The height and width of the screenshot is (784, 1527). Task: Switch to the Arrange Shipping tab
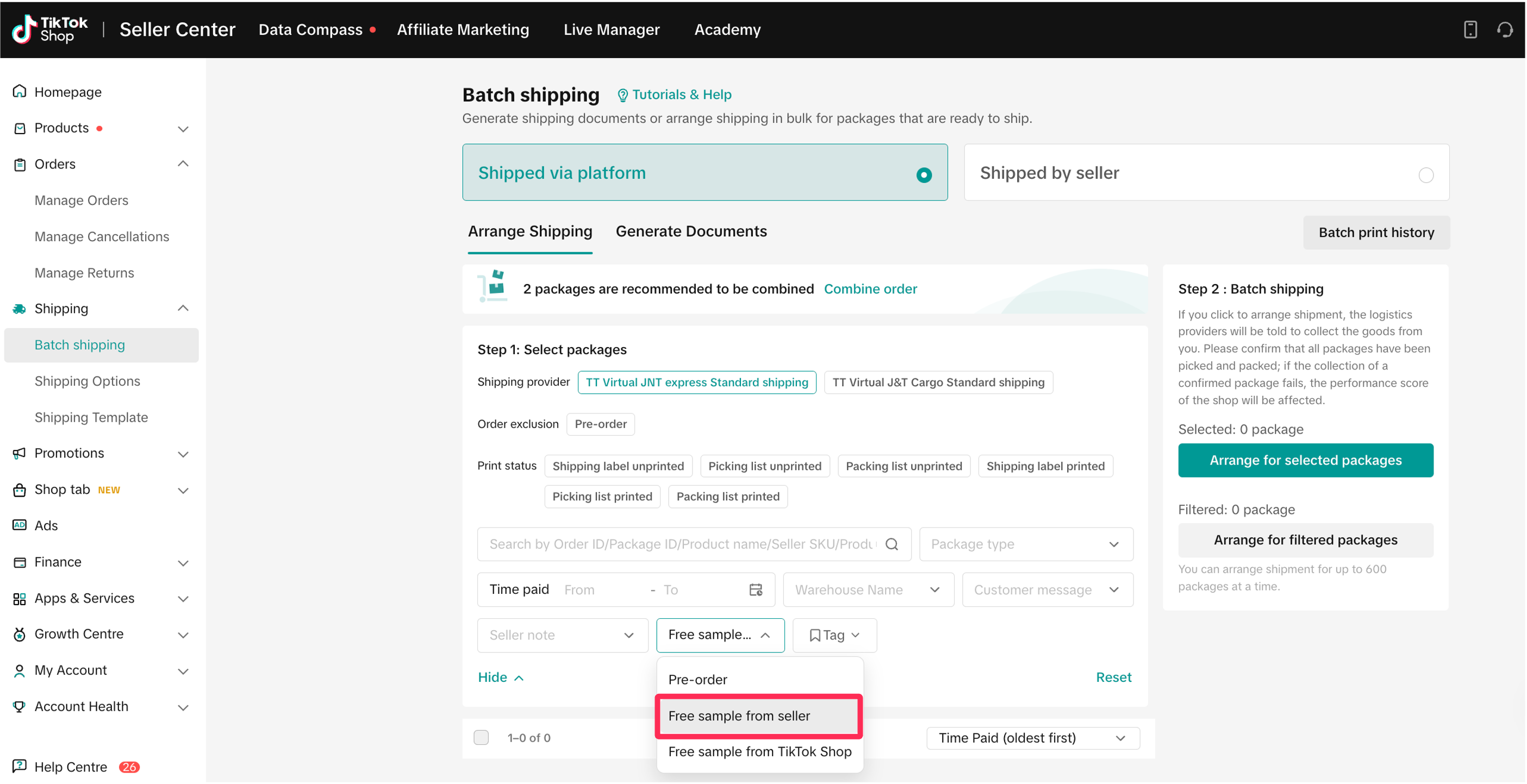point(530,231)
